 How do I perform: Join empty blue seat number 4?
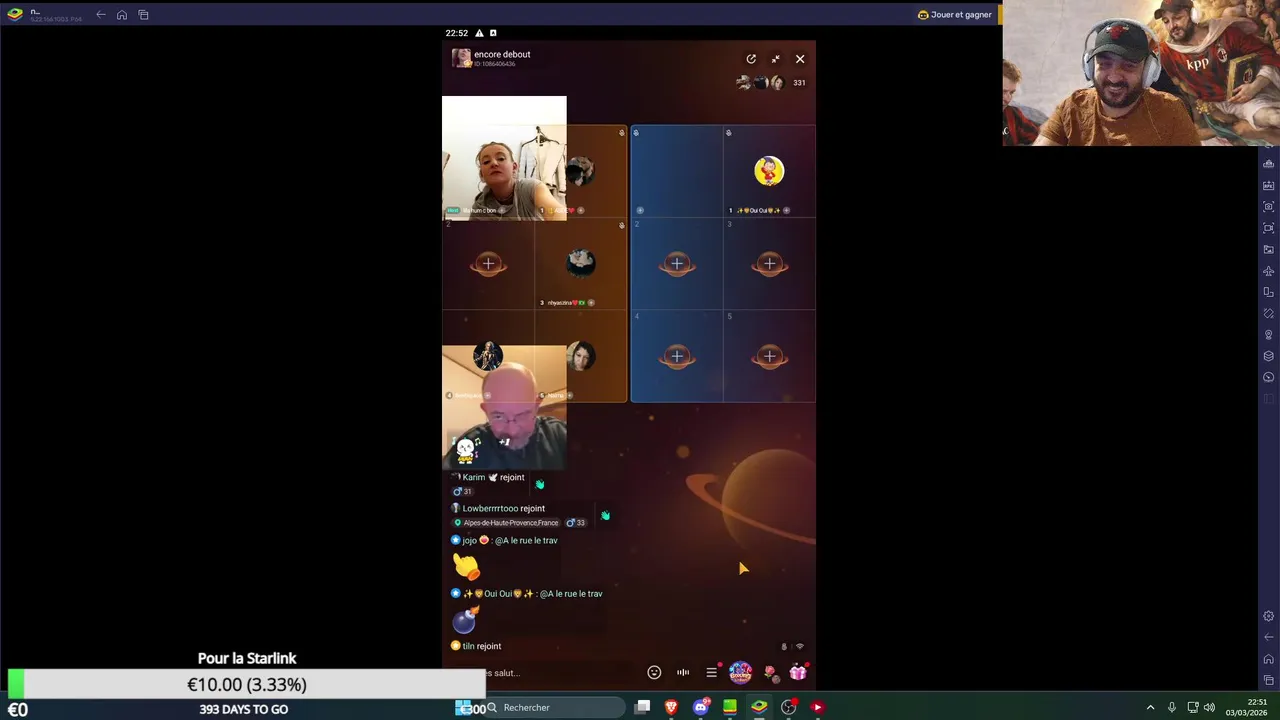coord(677,356)
